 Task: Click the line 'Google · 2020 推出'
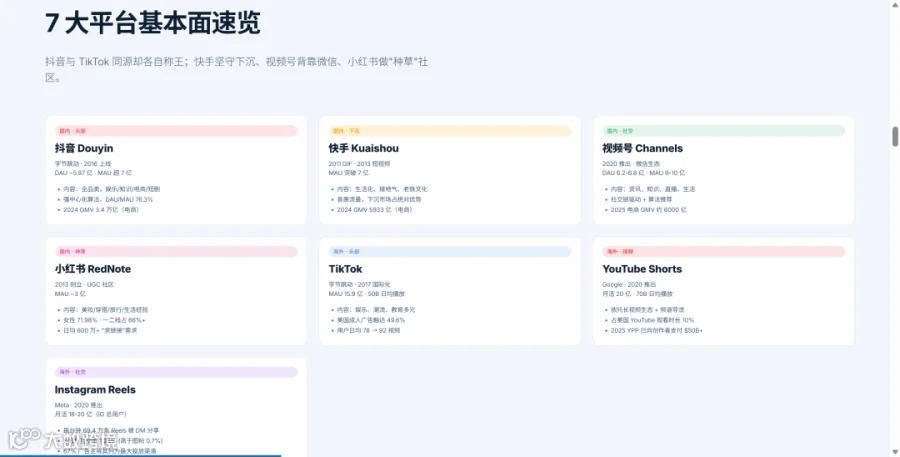point(629,284)
